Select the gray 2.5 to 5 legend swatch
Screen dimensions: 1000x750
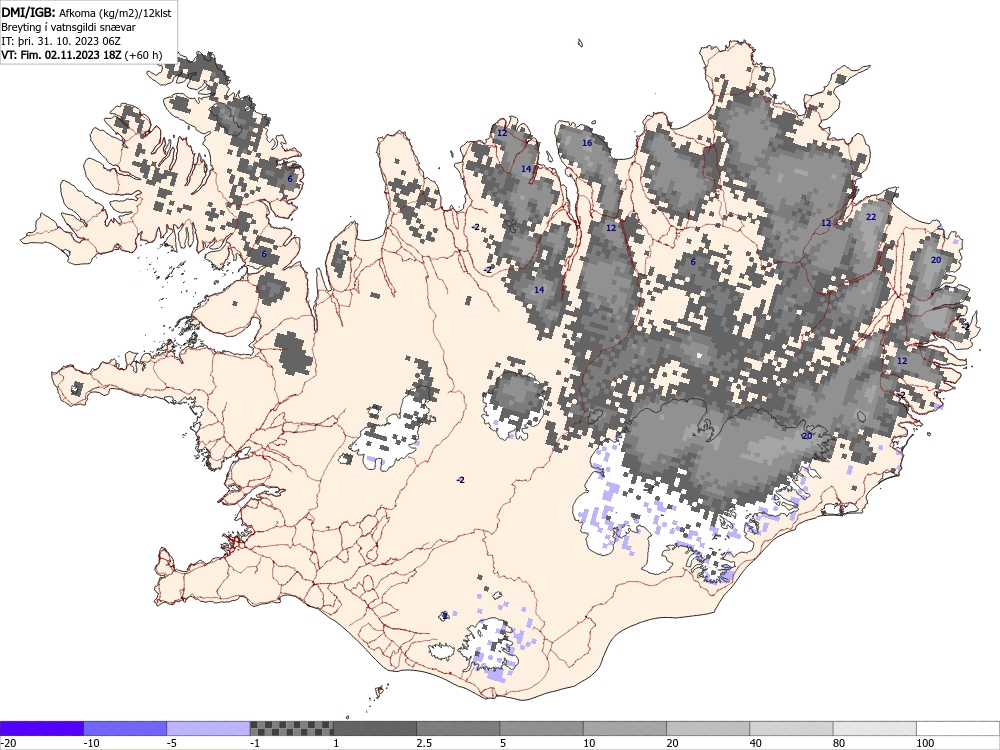tap(458, 728)
